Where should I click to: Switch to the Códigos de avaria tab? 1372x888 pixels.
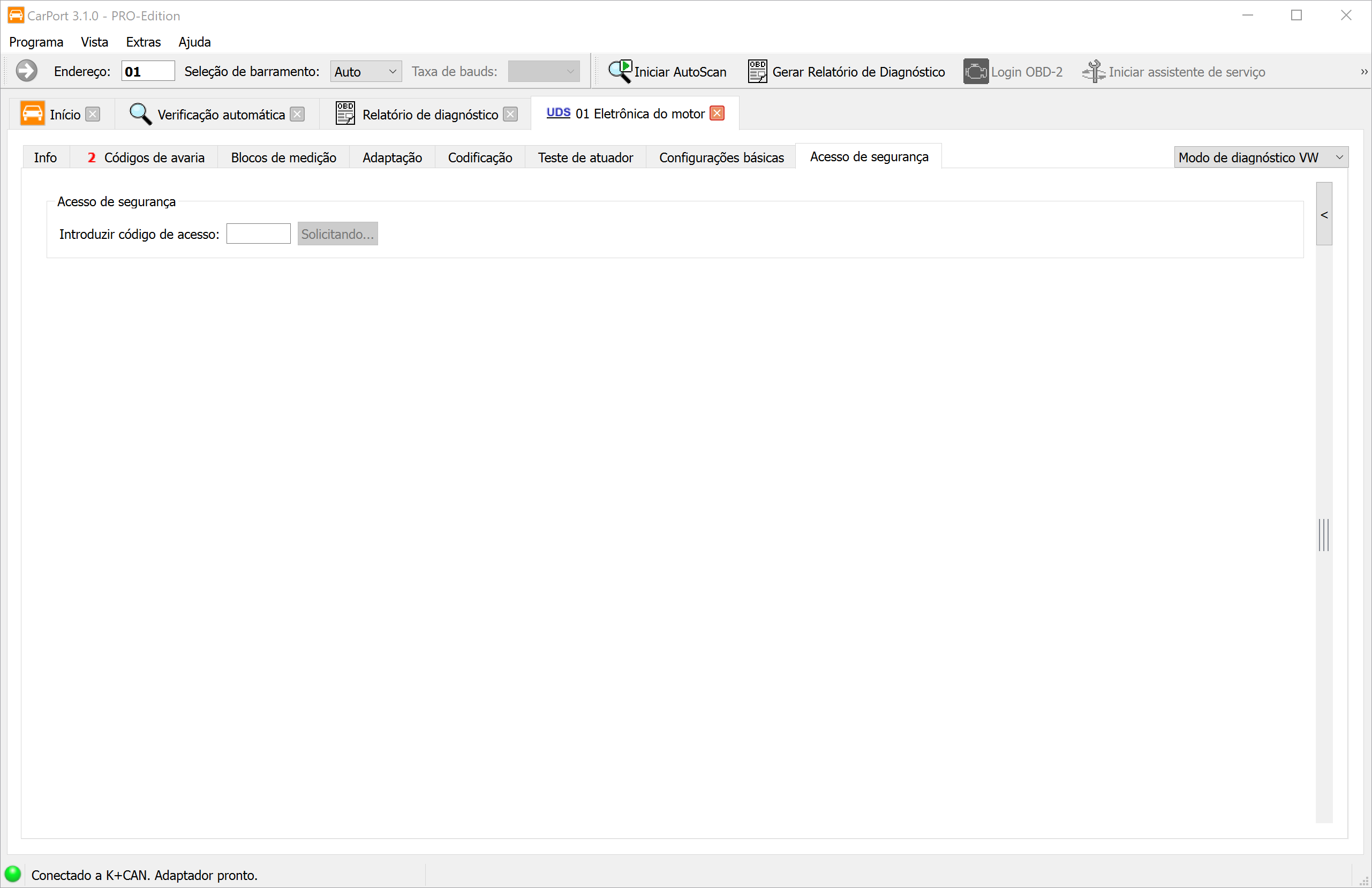pos(146,157)
